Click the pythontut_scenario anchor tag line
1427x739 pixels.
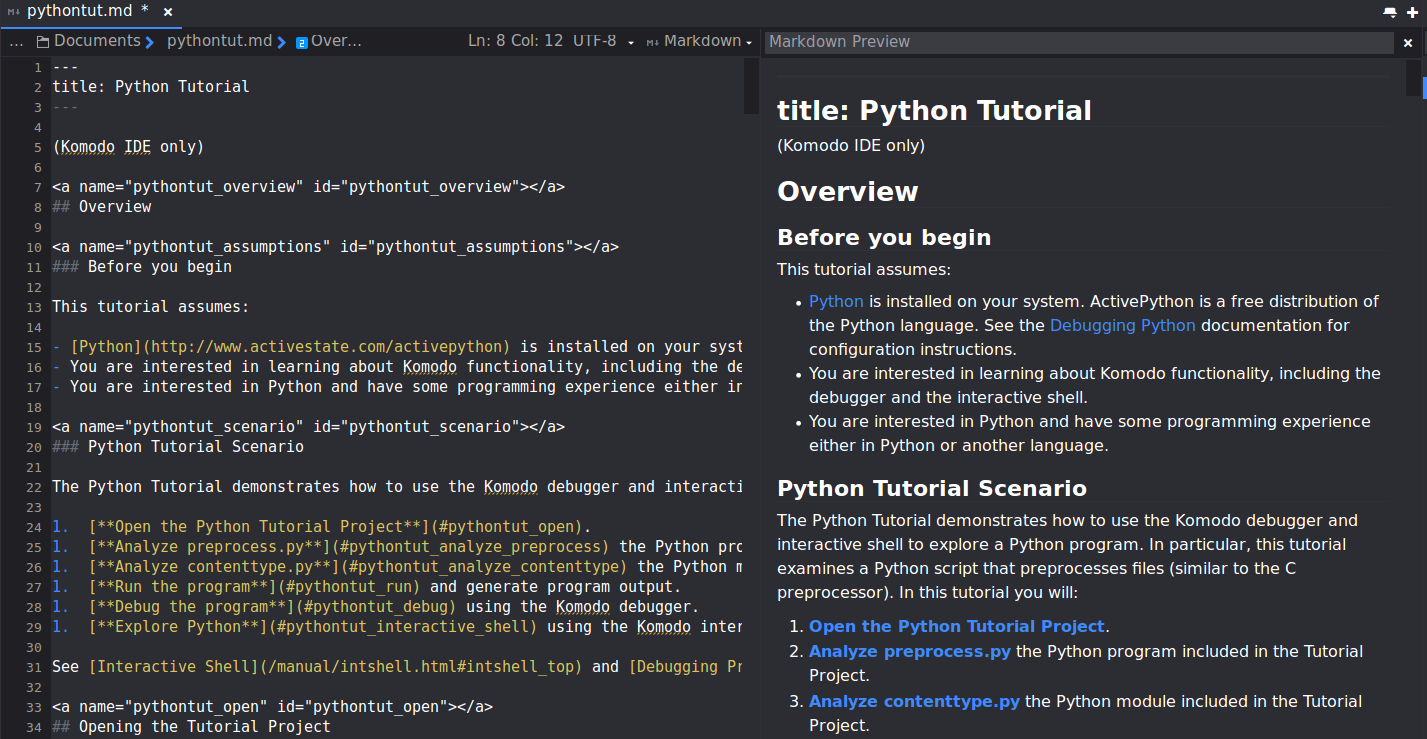pos(308,426)
